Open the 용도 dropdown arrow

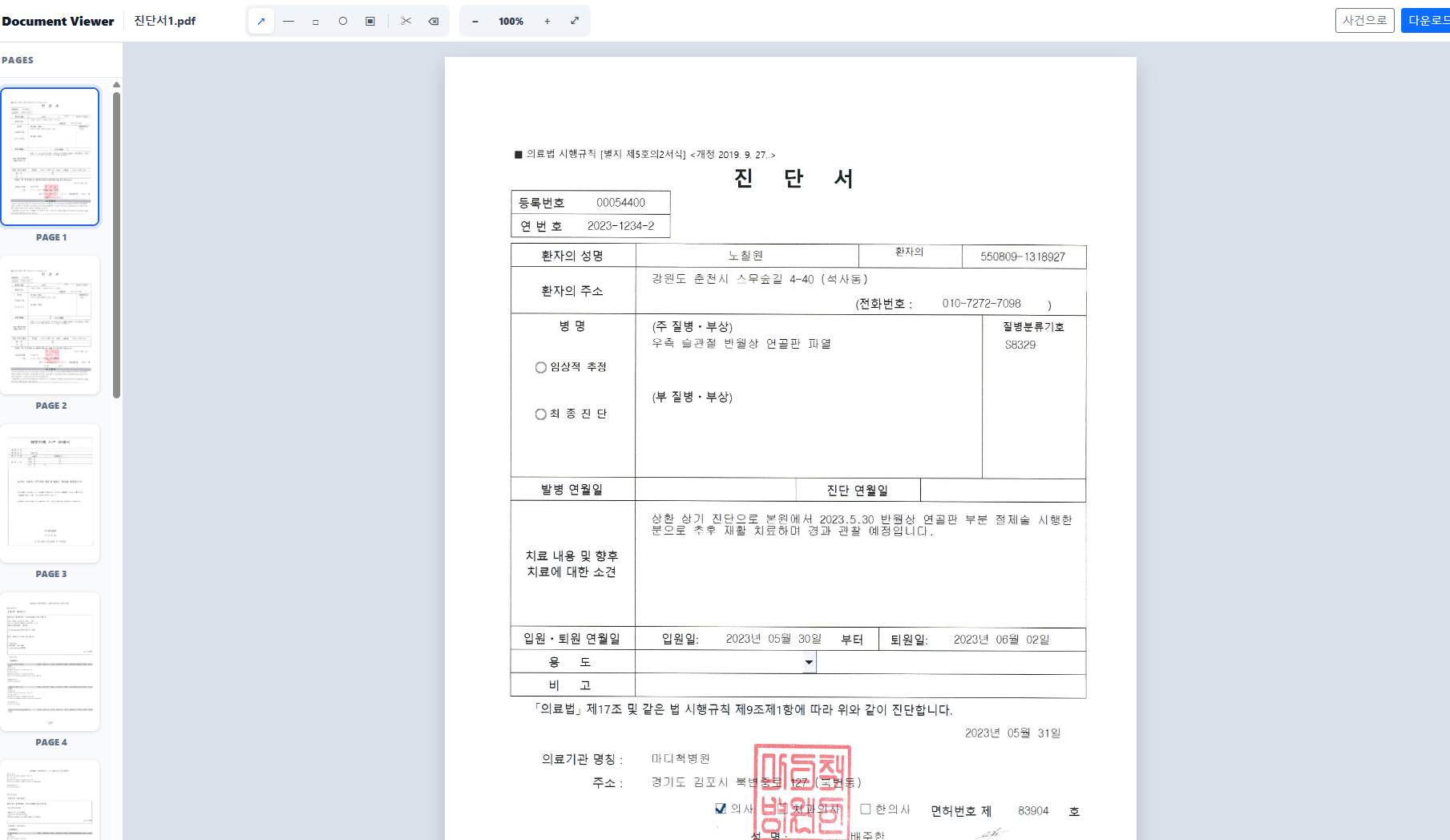point(809,662)
